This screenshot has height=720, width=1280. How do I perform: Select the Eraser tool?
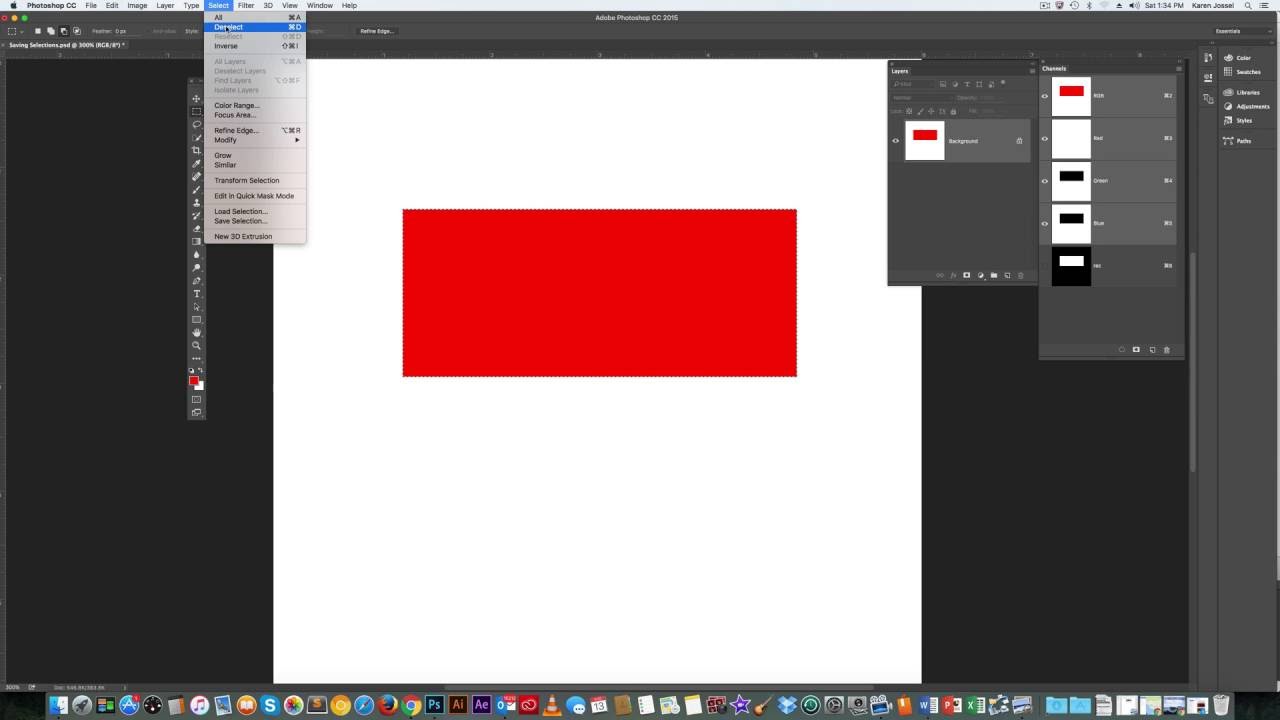pos(196,229)
